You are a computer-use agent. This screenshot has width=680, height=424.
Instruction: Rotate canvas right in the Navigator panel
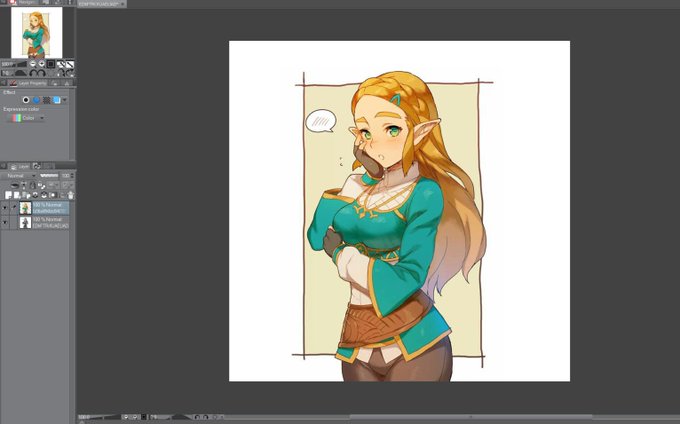(x=41, y=73)
